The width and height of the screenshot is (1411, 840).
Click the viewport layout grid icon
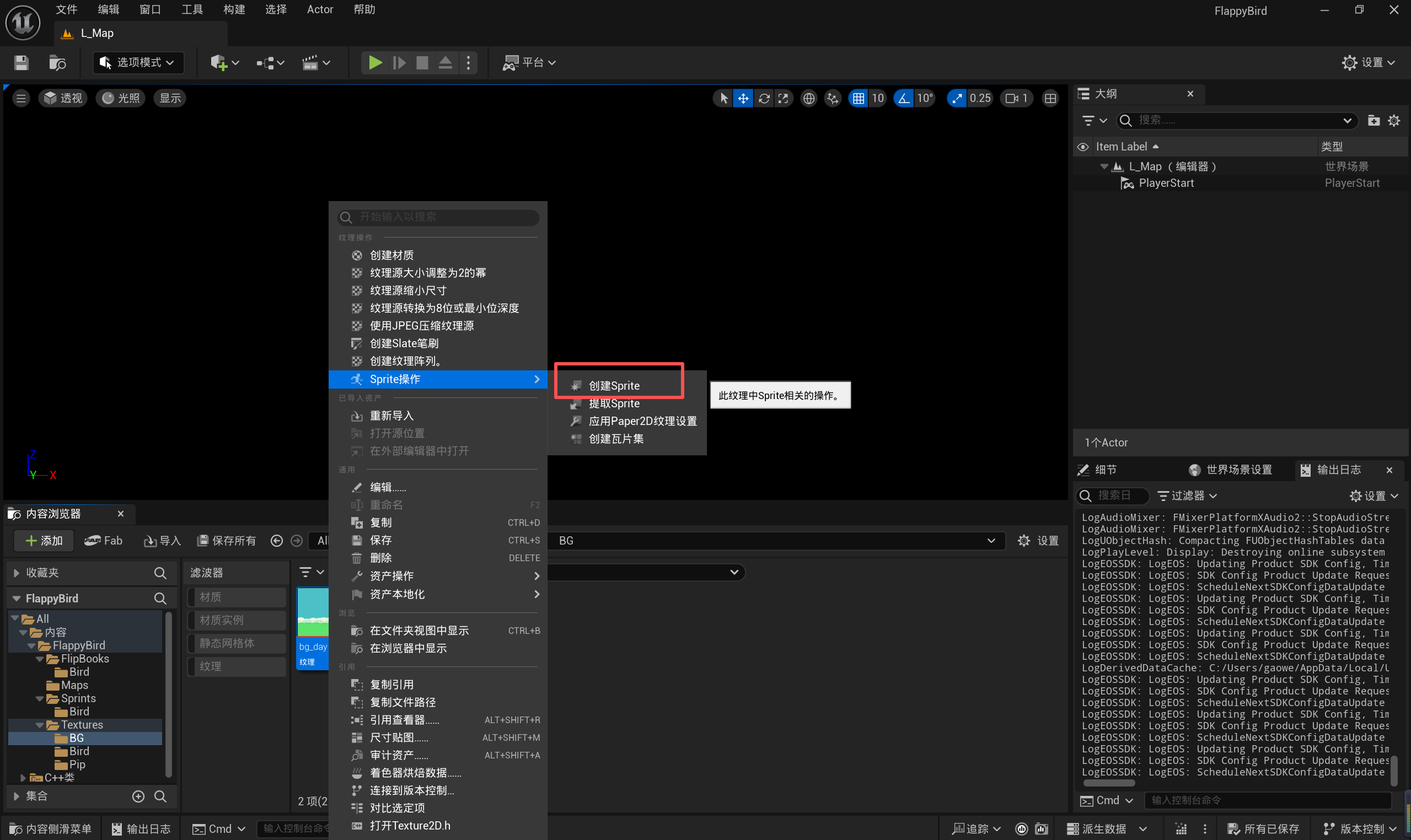[x=1050, y=99]
